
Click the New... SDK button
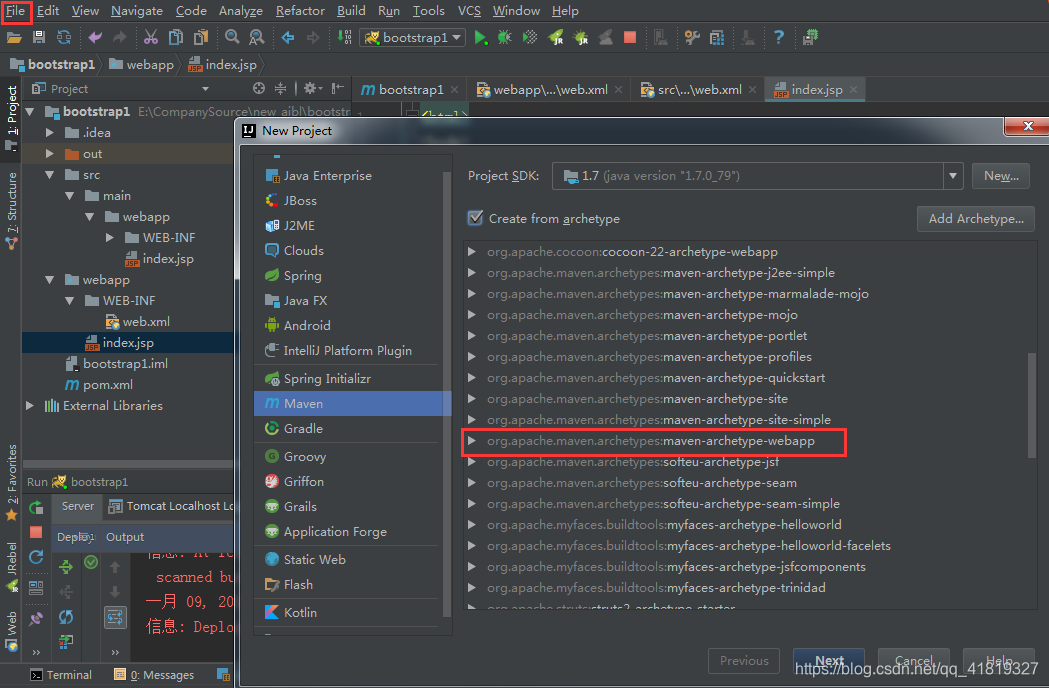tap(1001, 176)
